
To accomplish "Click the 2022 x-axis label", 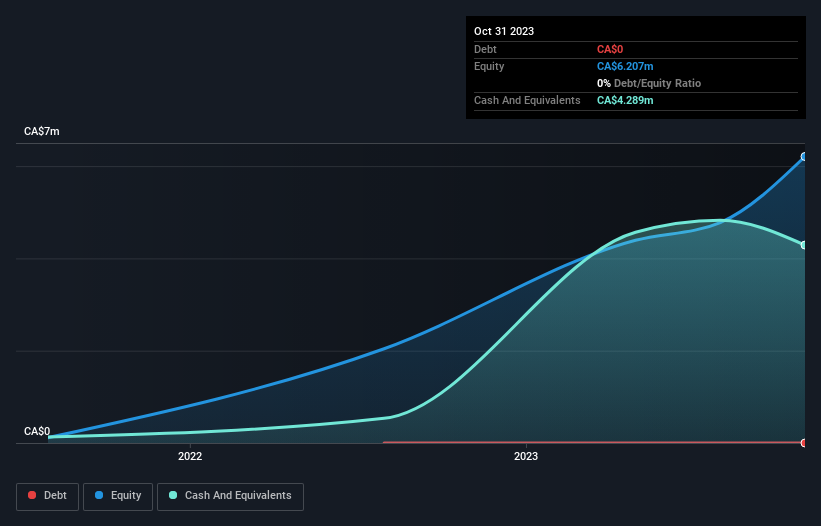I will (190, 456).
